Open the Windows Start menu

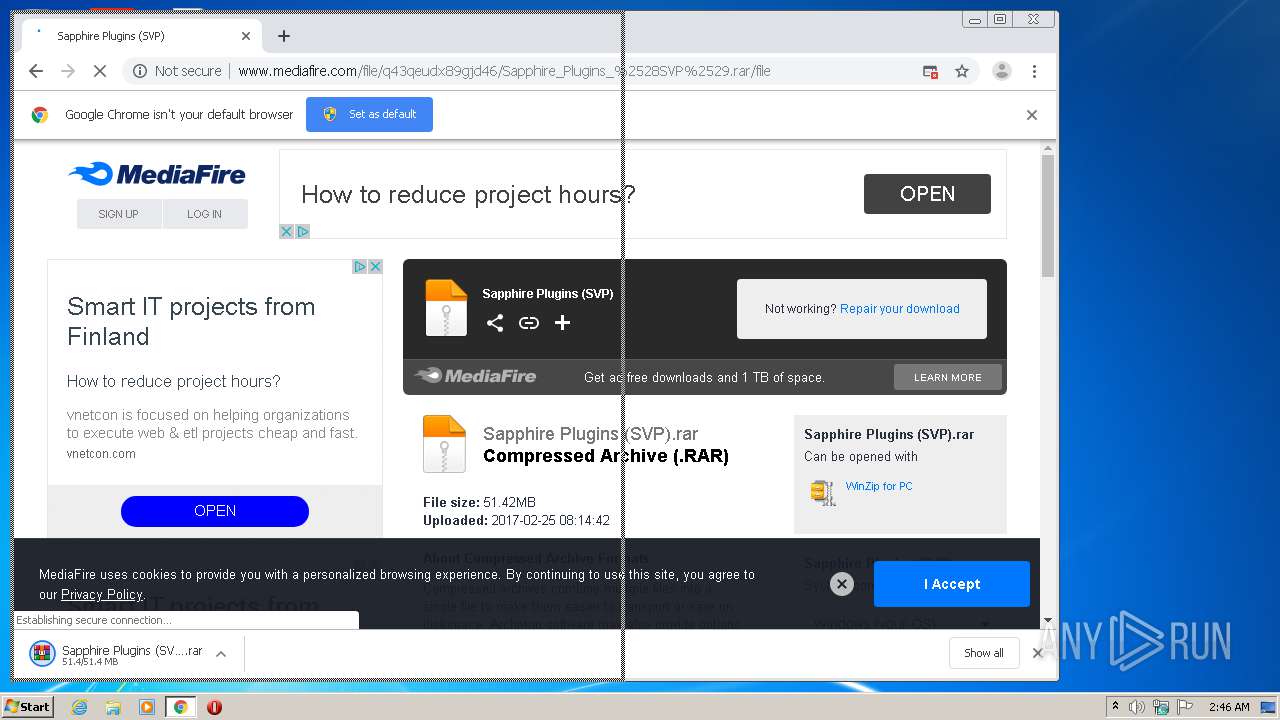(27, 706)
